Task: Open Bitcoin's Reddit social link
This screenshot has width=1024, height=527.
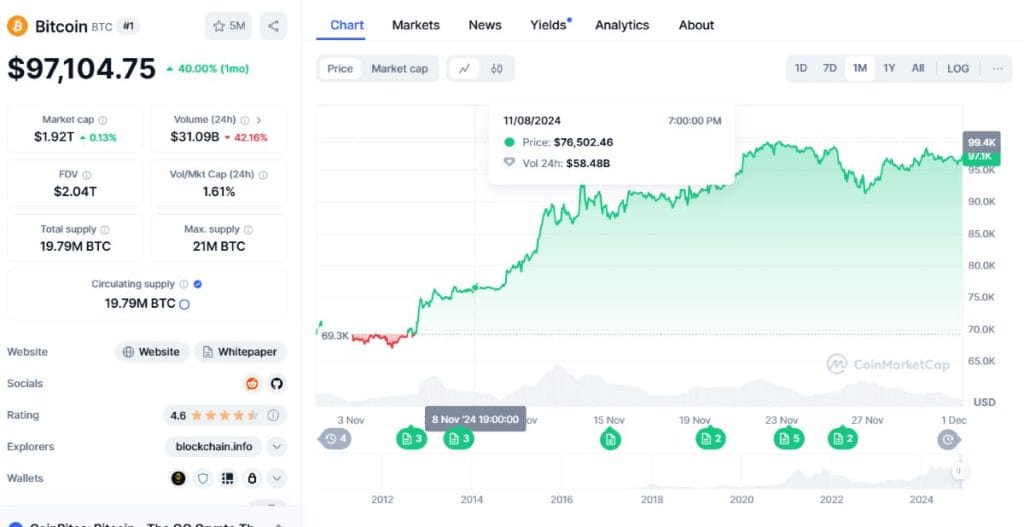Action: click(252, 383)
